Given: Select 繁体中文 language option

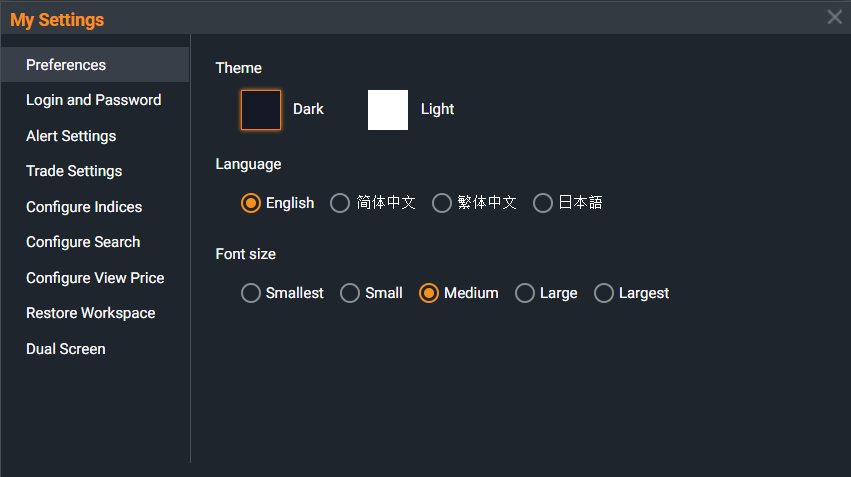Looking at the screenshot, I should [442, 203].
